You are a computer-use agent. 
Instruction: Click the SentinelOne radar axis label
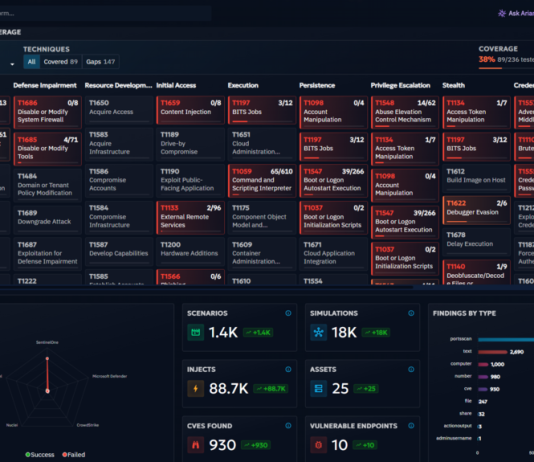pyautogui.click(x=47, y=342)
